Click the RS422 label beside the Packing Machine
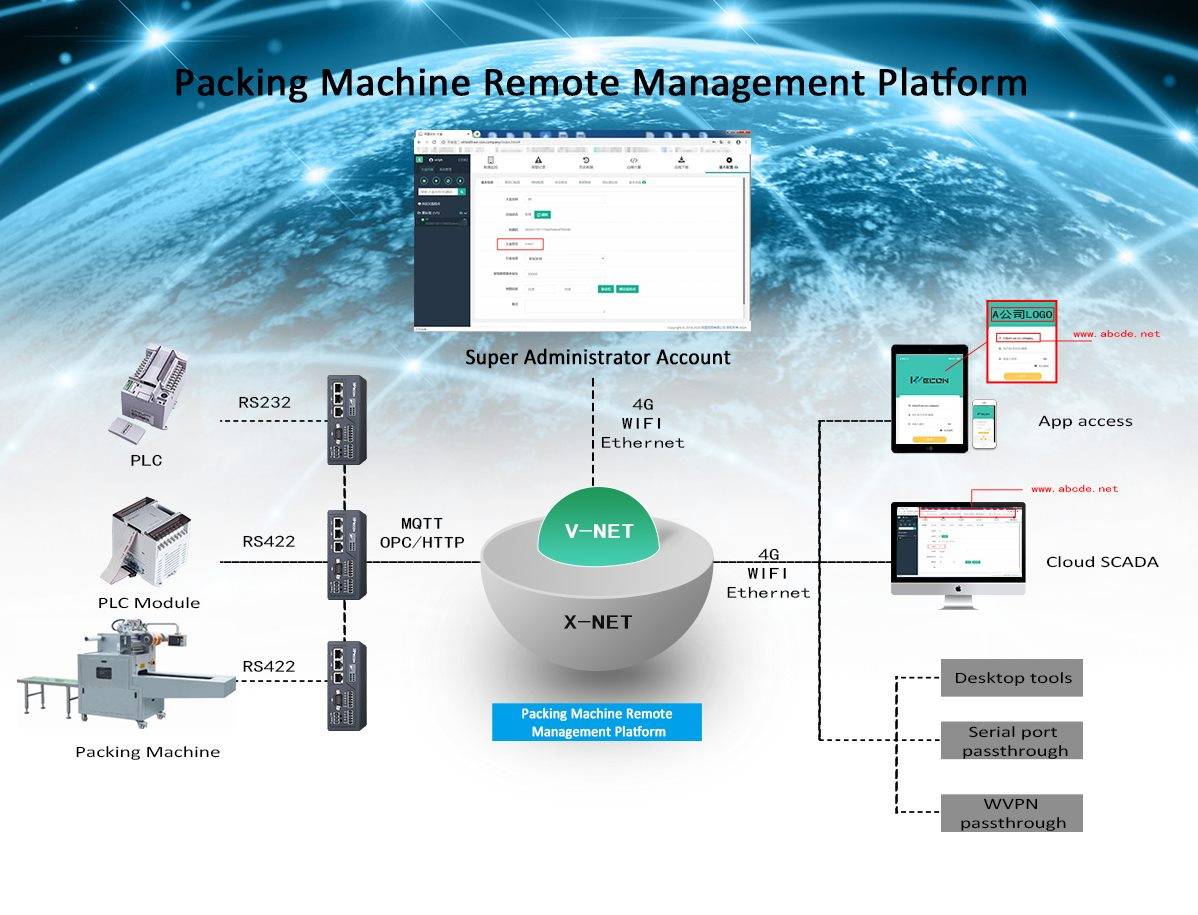This screenshot has height=915, width=1198. point(268,666)
